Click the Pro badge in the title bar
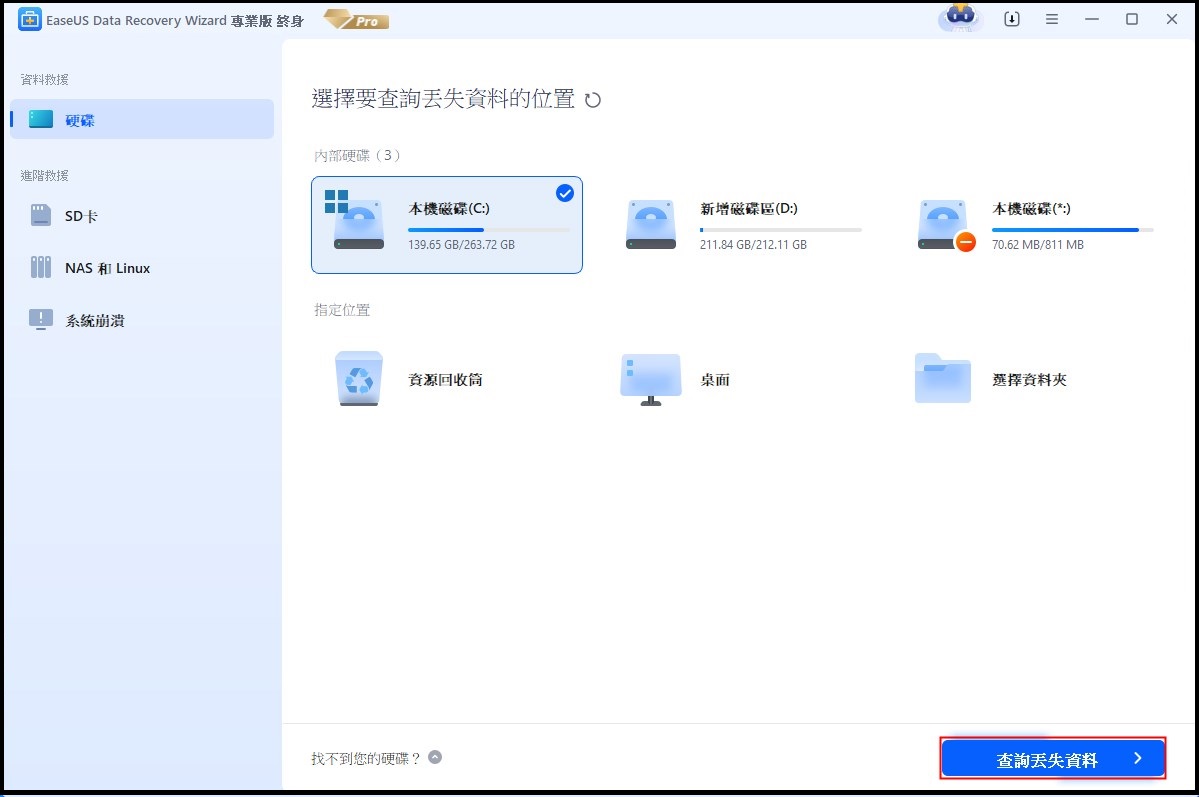 click(356, 19)
